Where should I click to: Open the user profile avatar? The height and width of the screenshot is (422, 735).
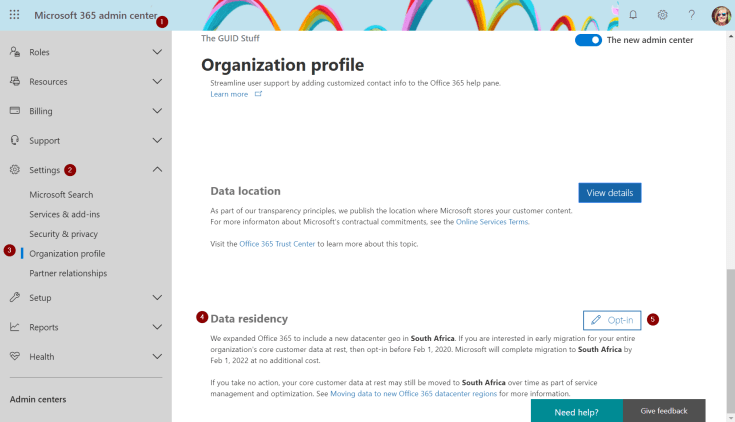click(720, 15)
